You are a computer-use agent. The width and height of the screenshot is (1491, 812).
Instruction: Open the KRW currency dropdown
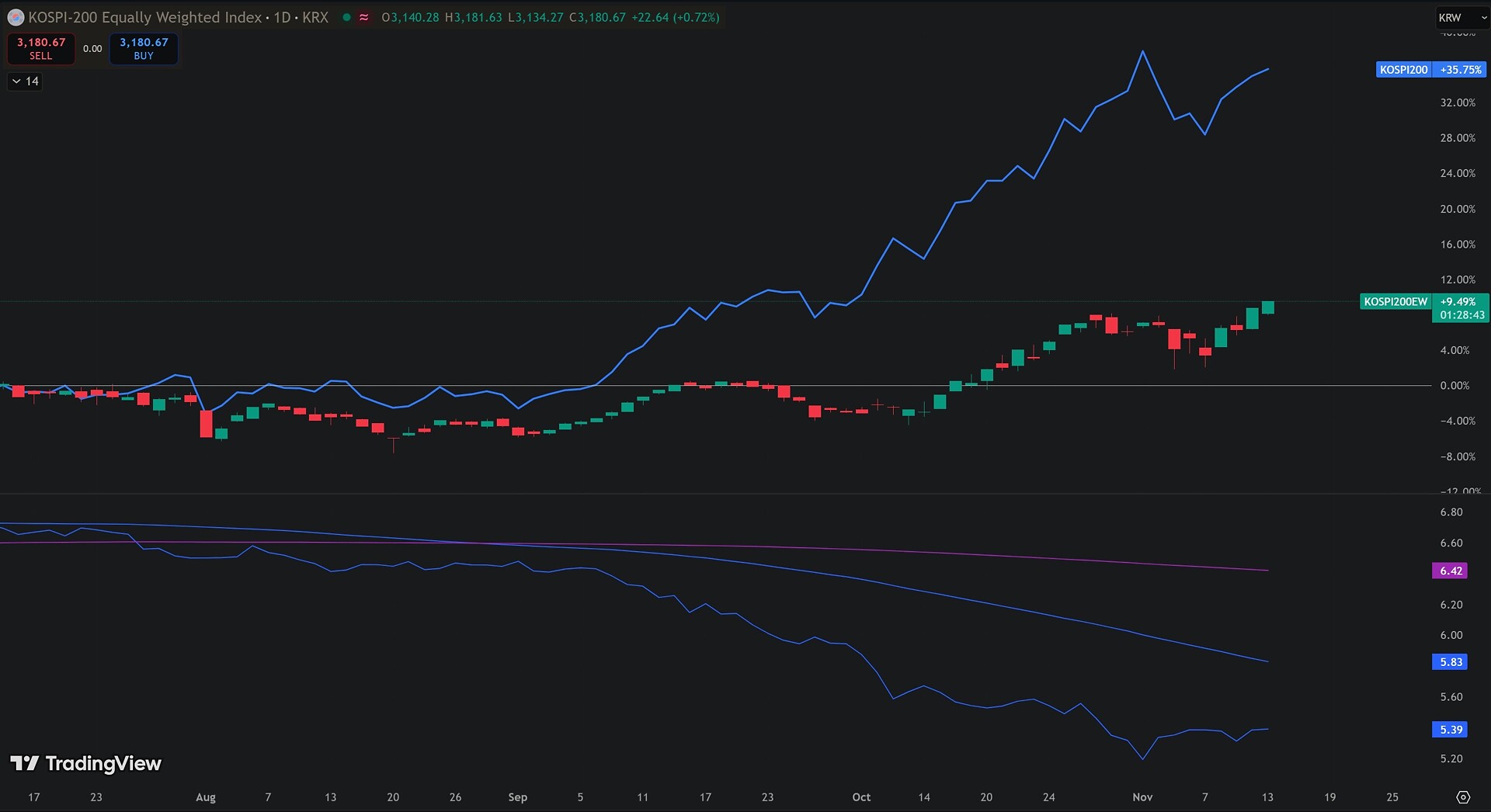(1462, 17)
